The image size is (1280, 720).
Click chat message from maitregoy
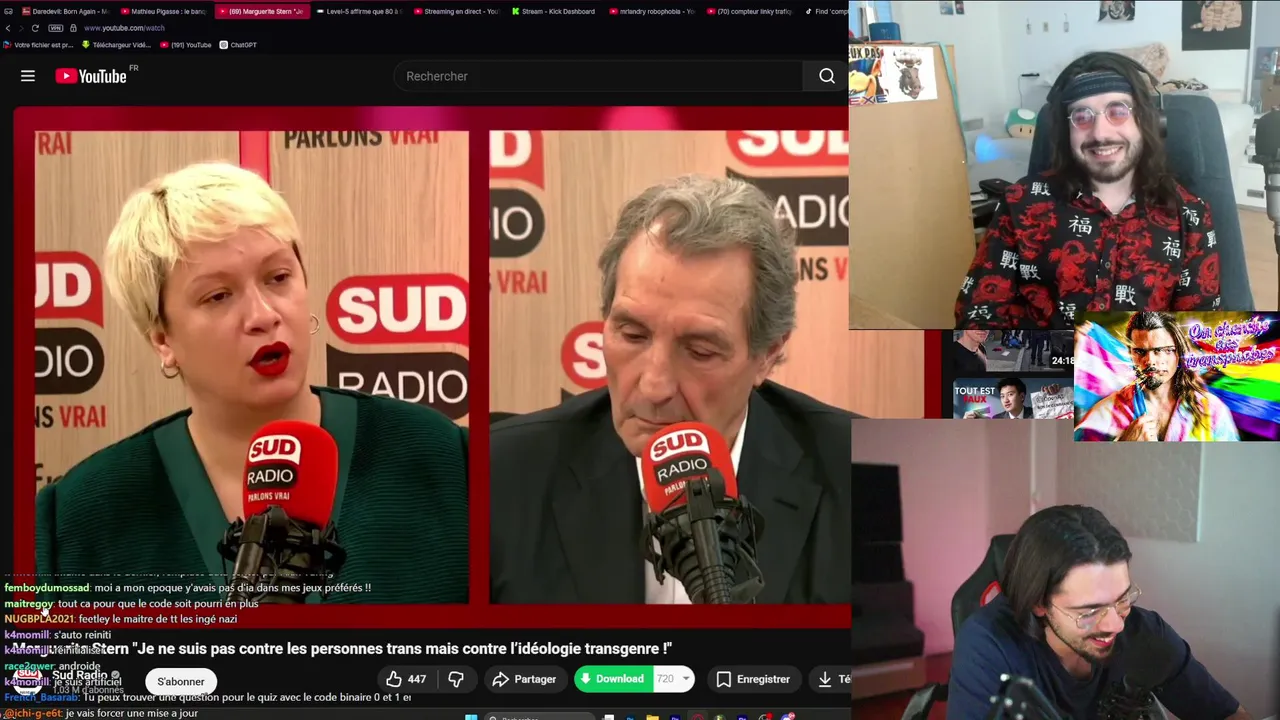(131, 604)
